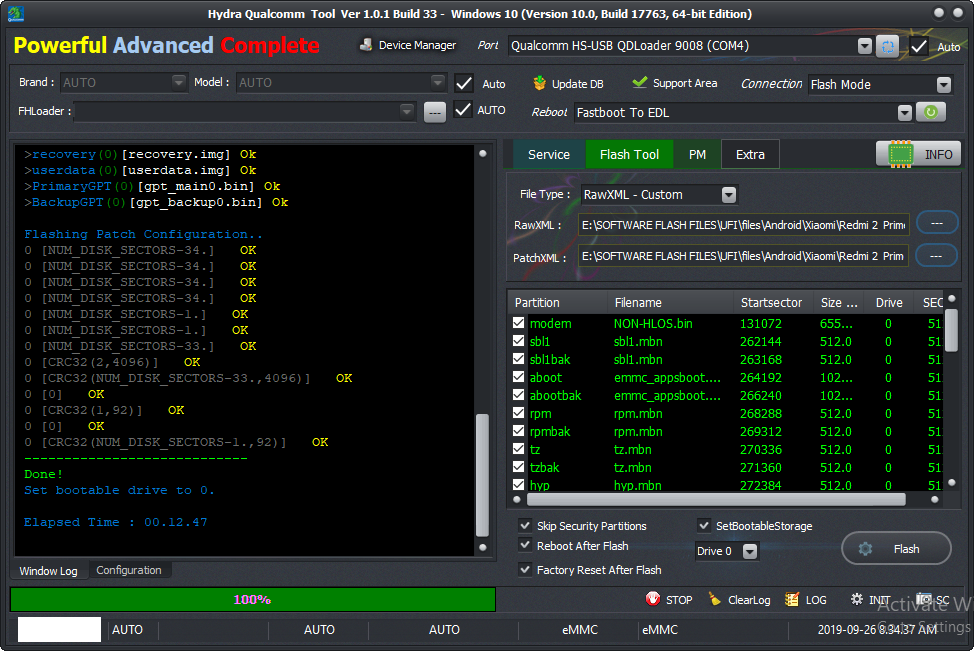Select the NON-HLOS.bin filename
The image size is (974, 651).
coord(653,323)
